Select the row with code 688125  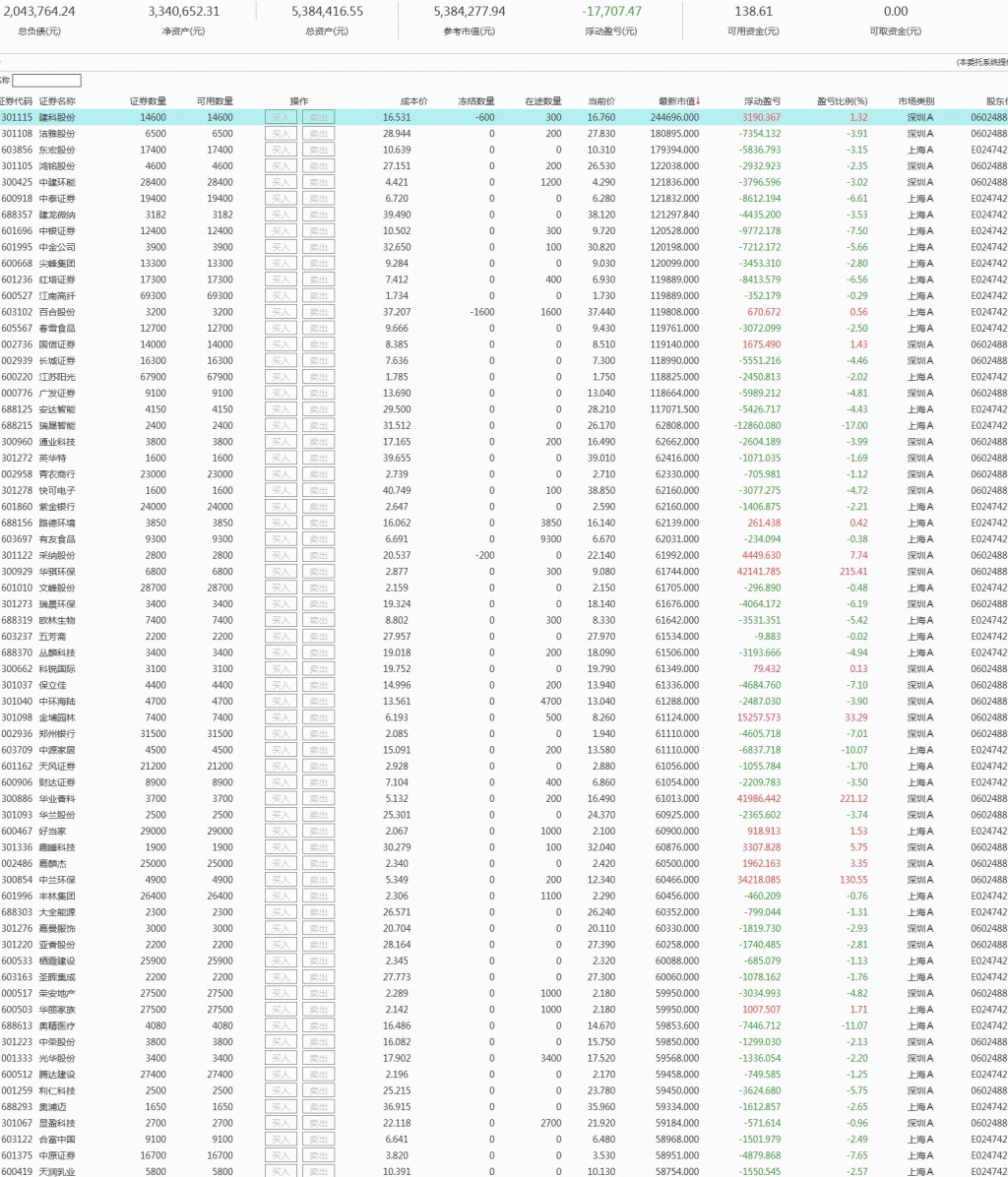tap(504, 409)
